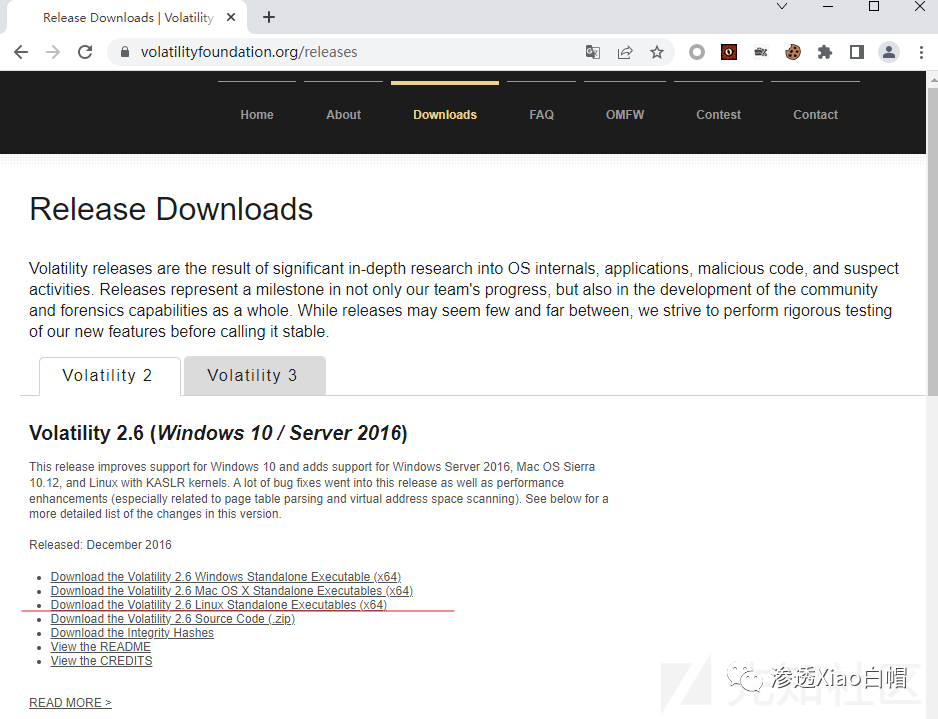938x719 pixels.
Task: Click the Volatility 2.6 section heading
Action: pyautogui.click(x=218, y=432)
